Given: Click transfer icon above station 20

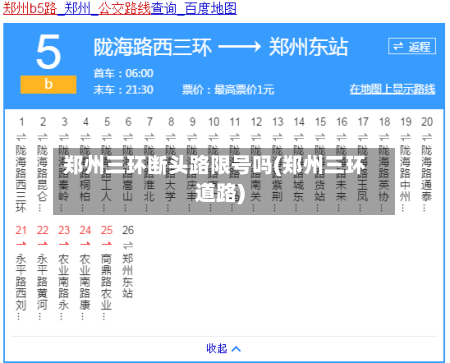Looking at the screenshot, I should [x=427, y=137].
